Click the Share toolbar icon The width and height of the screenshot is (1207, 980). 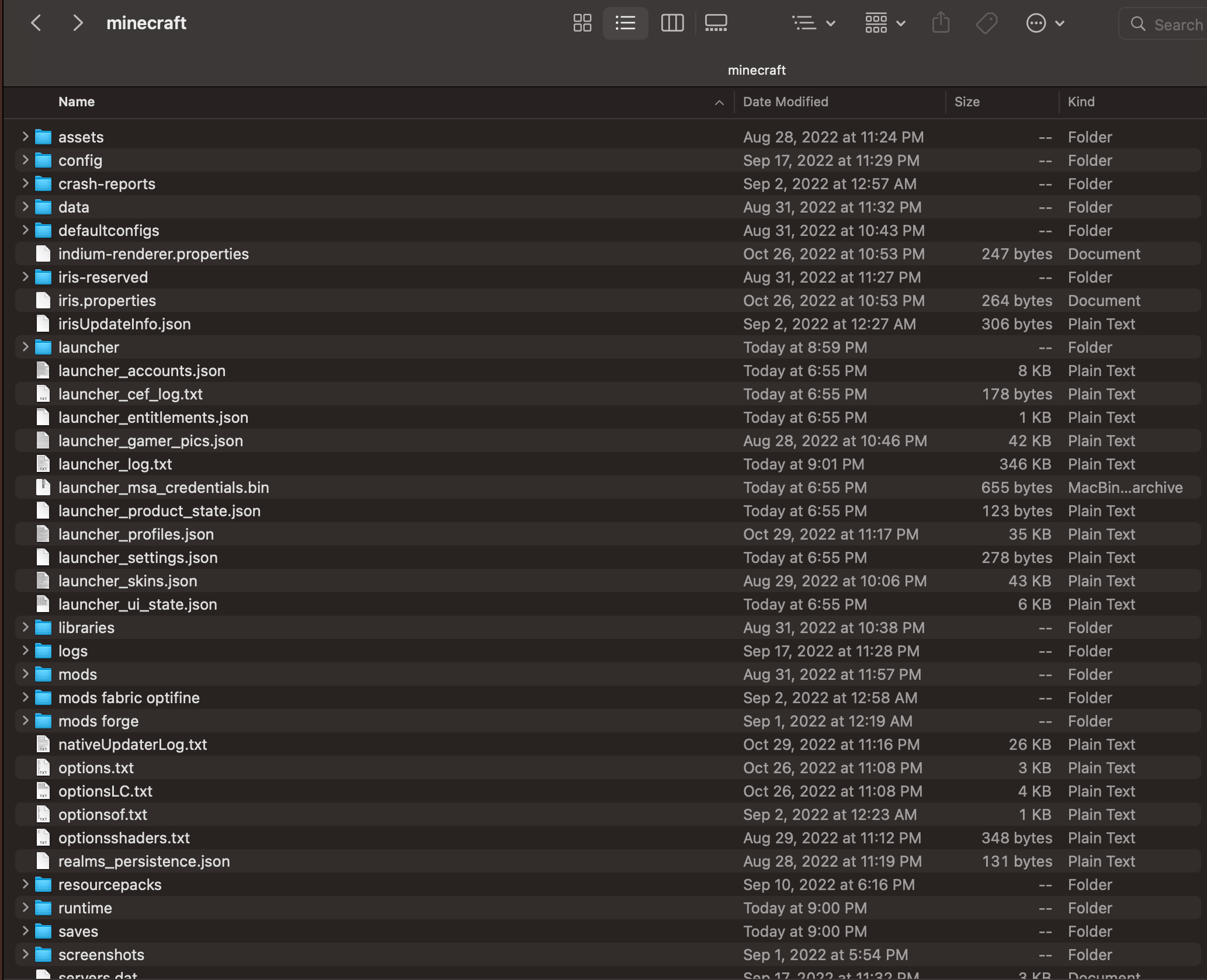tap(941, 23)
